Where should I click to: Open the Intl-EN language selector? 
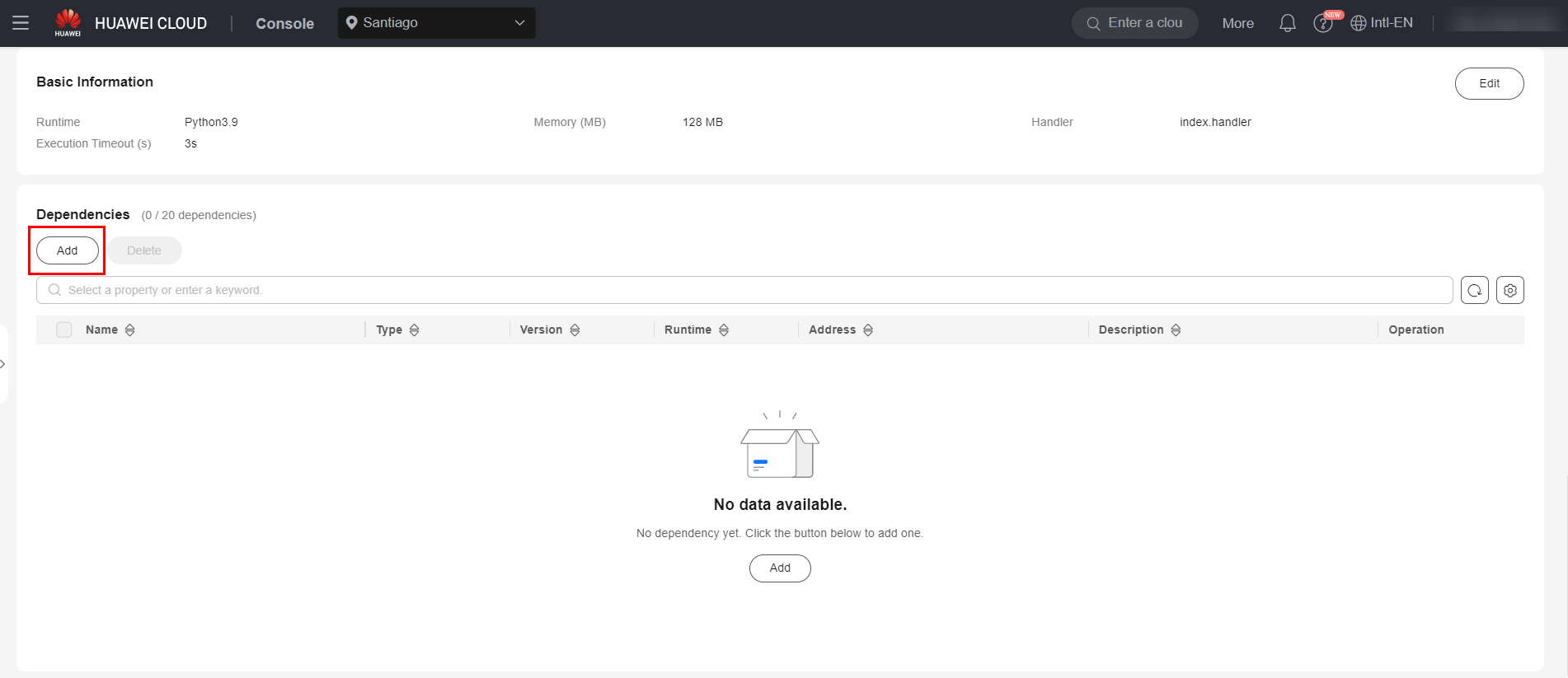(1382, 23)
